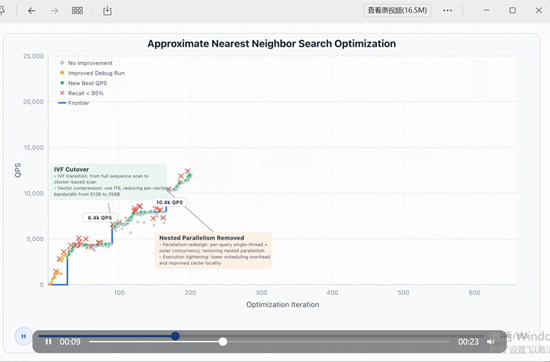The image size is (550, 362).
Task: Maximize the viewer window
Action: [512, 11]
